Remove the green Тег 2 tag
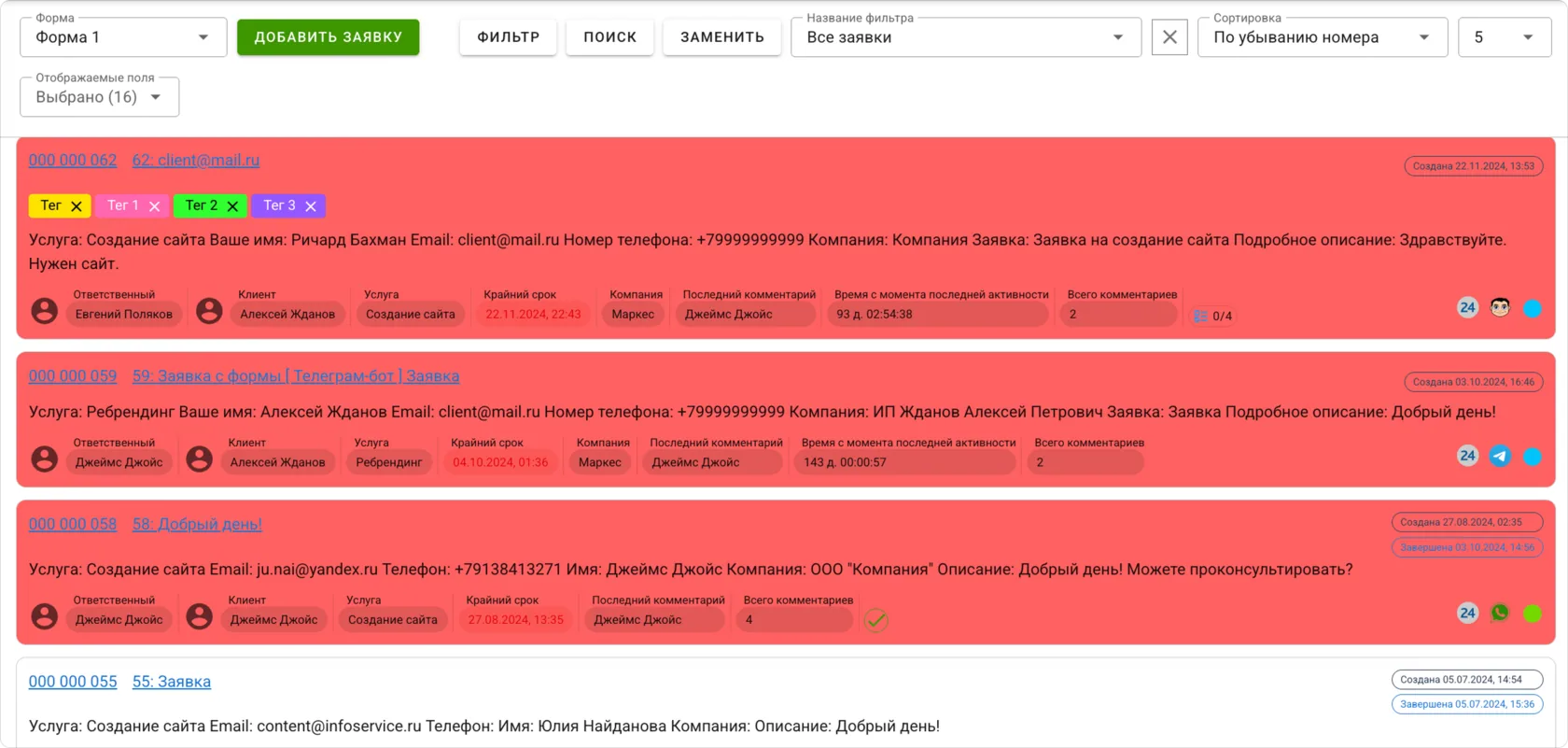 coord(232,206)
